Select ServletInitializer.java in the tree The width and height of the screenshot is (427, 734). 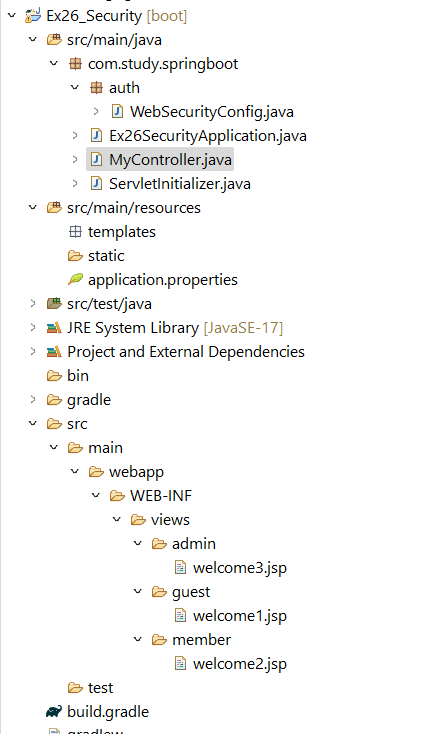180,184
